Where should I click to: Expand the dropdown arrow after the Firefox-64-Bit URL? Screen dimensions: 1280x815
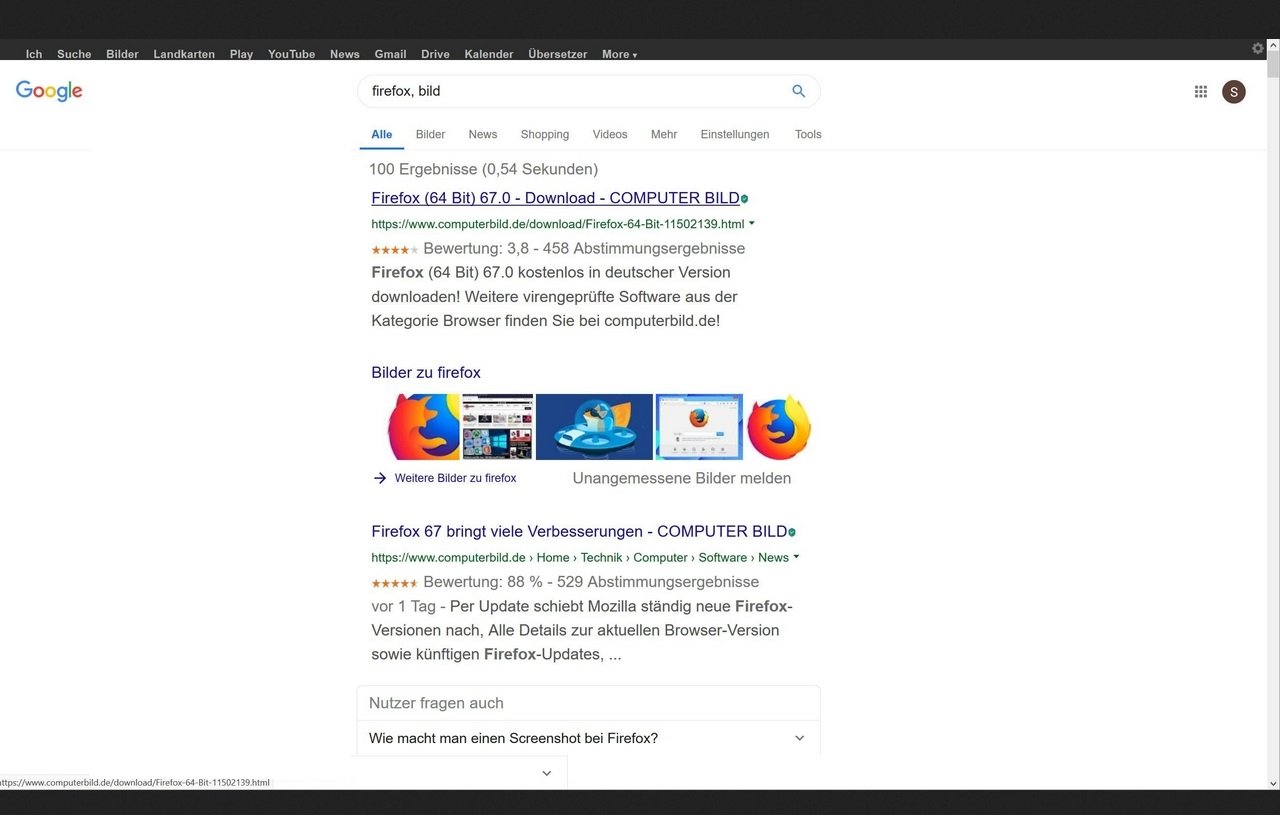752,224
